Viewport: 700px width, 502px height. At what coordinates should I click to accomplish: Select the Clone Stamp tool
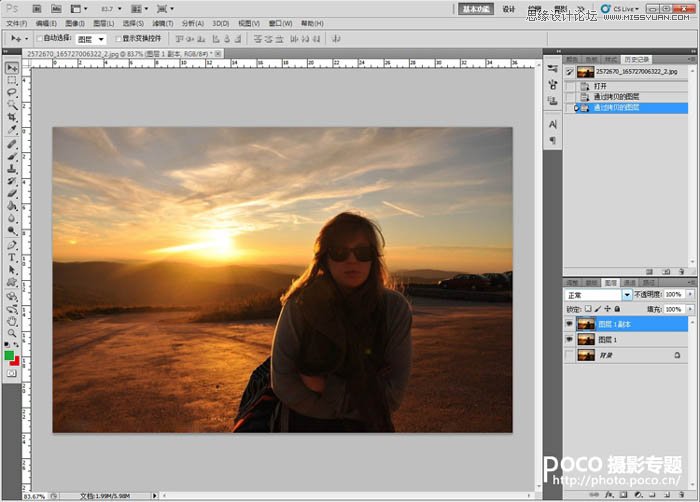tap(12, 168)
